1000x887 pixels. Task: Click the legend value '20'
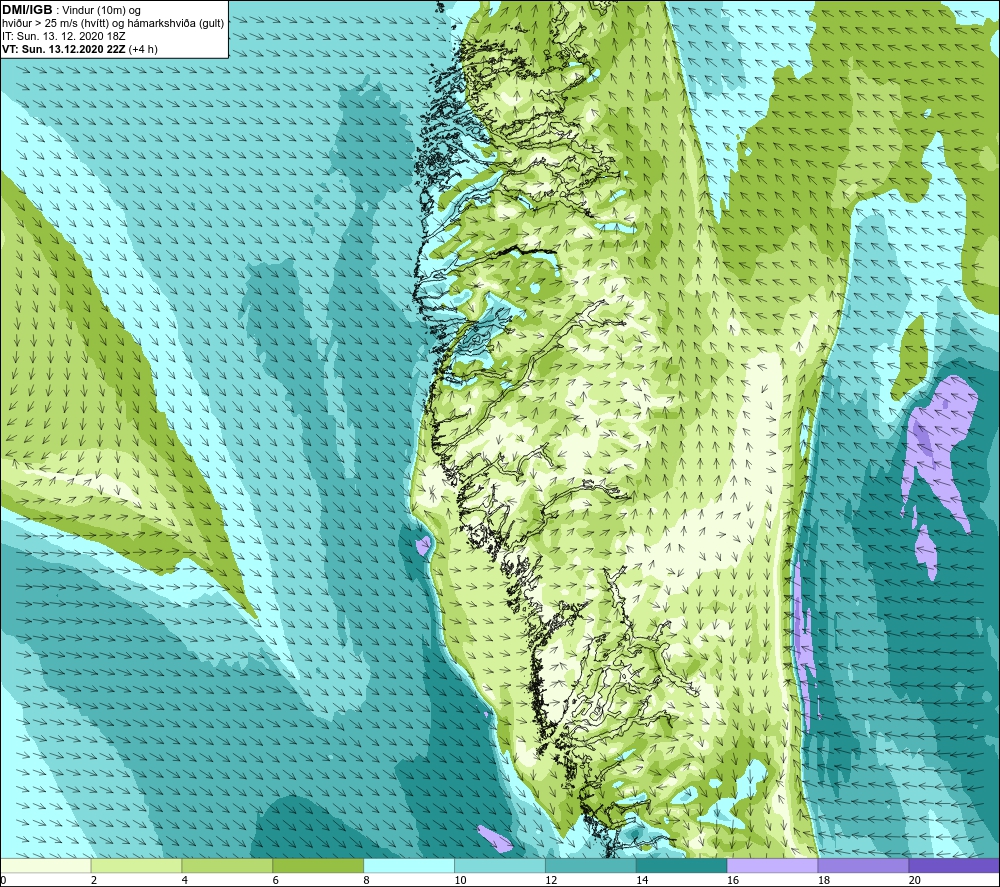click(915, 880)
